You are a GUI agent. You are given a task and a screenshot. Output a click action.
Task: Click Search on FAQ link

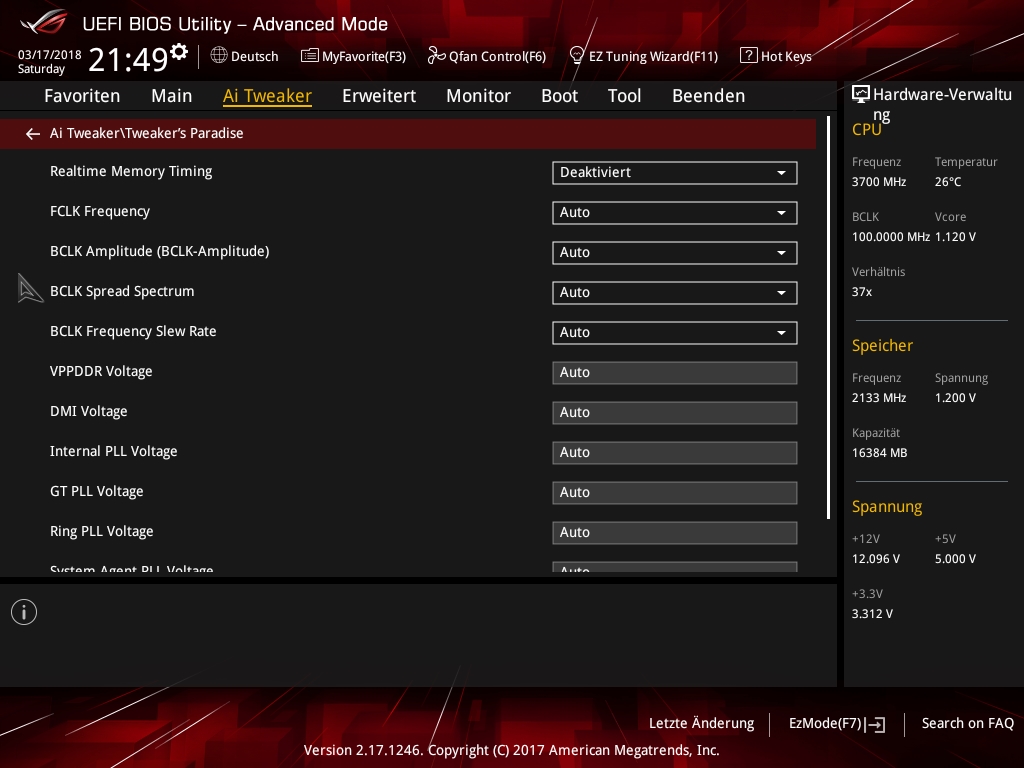click(x=967, y=724)
